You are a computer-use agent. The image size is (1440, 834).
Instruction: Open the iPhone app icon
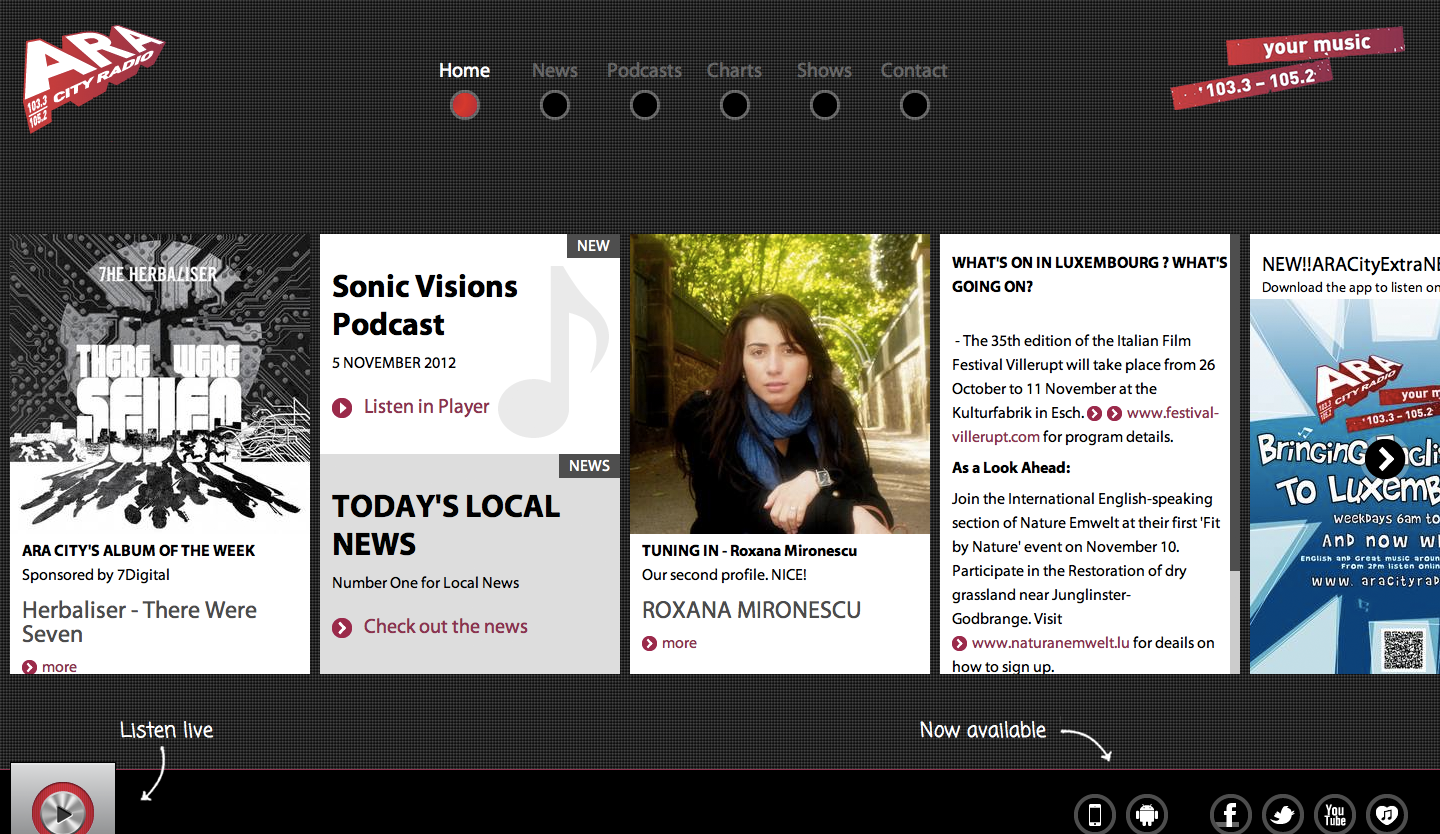coord(1094,815)
